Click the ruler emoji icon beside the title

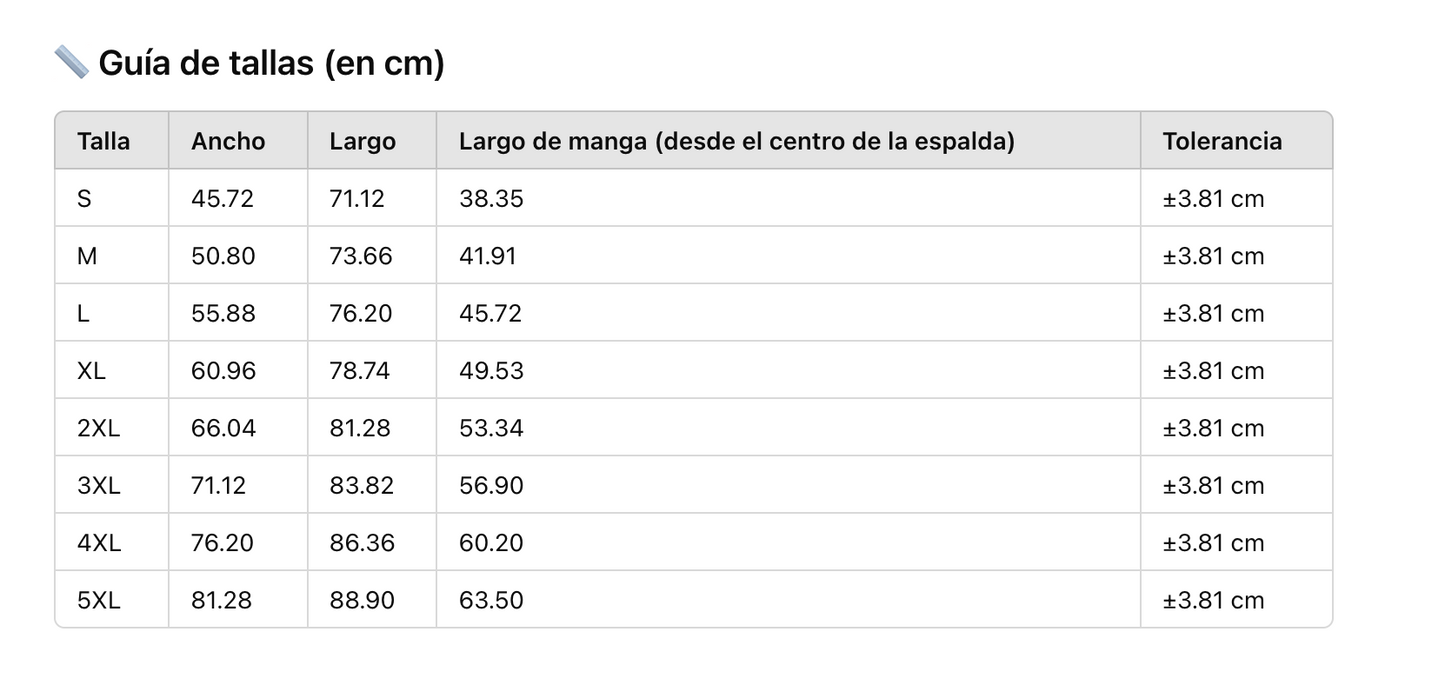71,63
